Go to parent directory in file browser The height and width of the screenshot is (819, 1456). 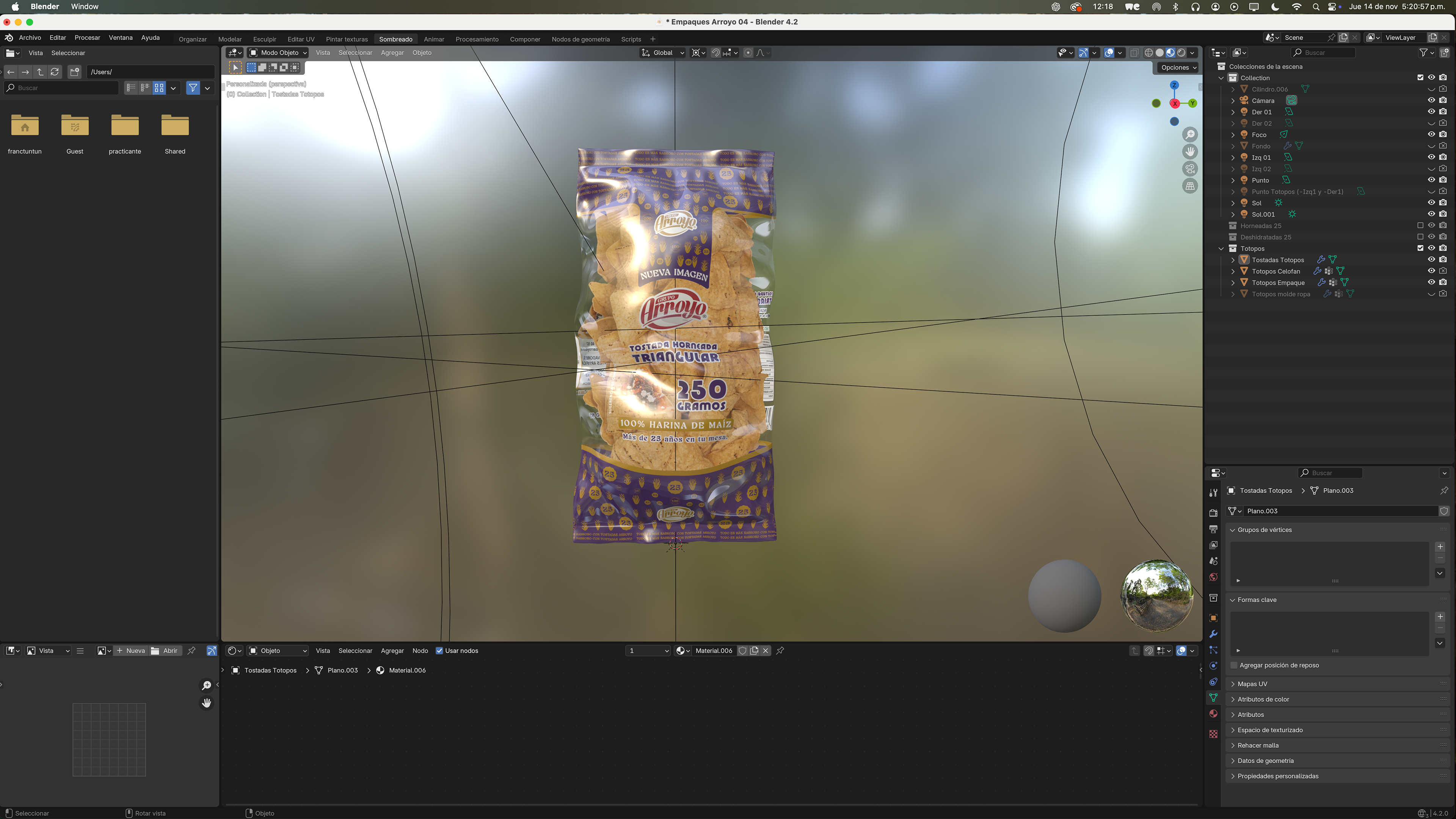coord(39,72)
